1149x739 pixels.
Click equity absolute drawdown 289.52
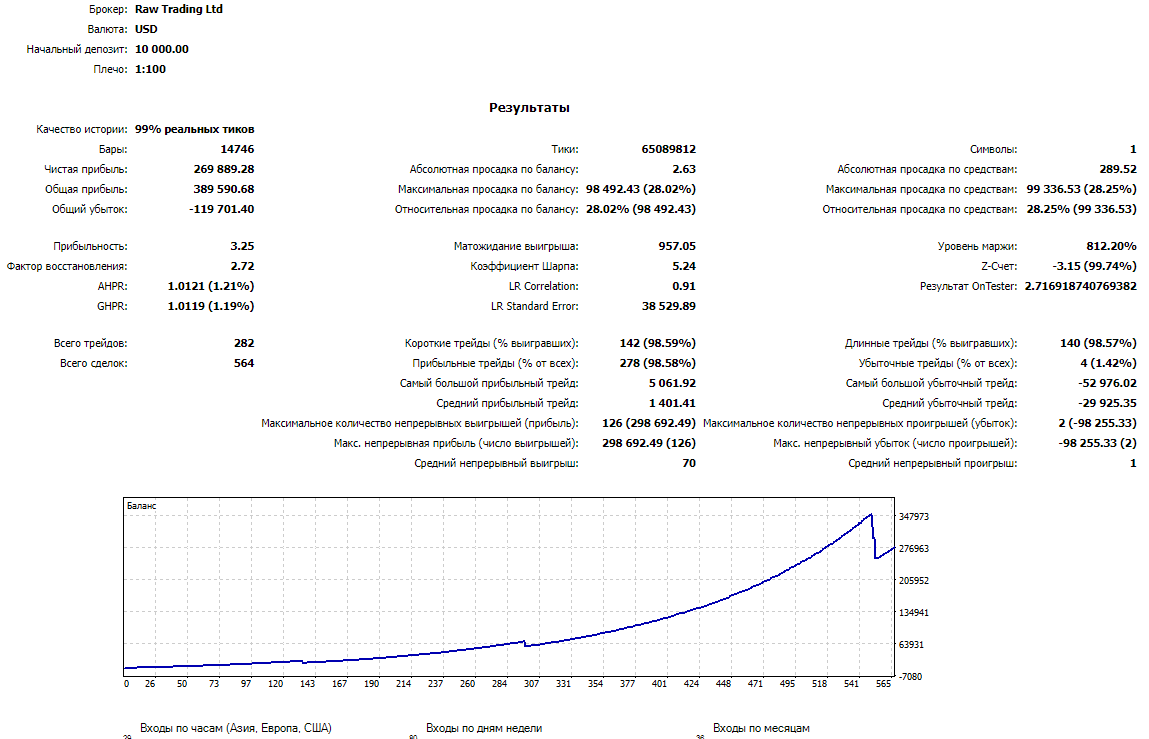1118,169
